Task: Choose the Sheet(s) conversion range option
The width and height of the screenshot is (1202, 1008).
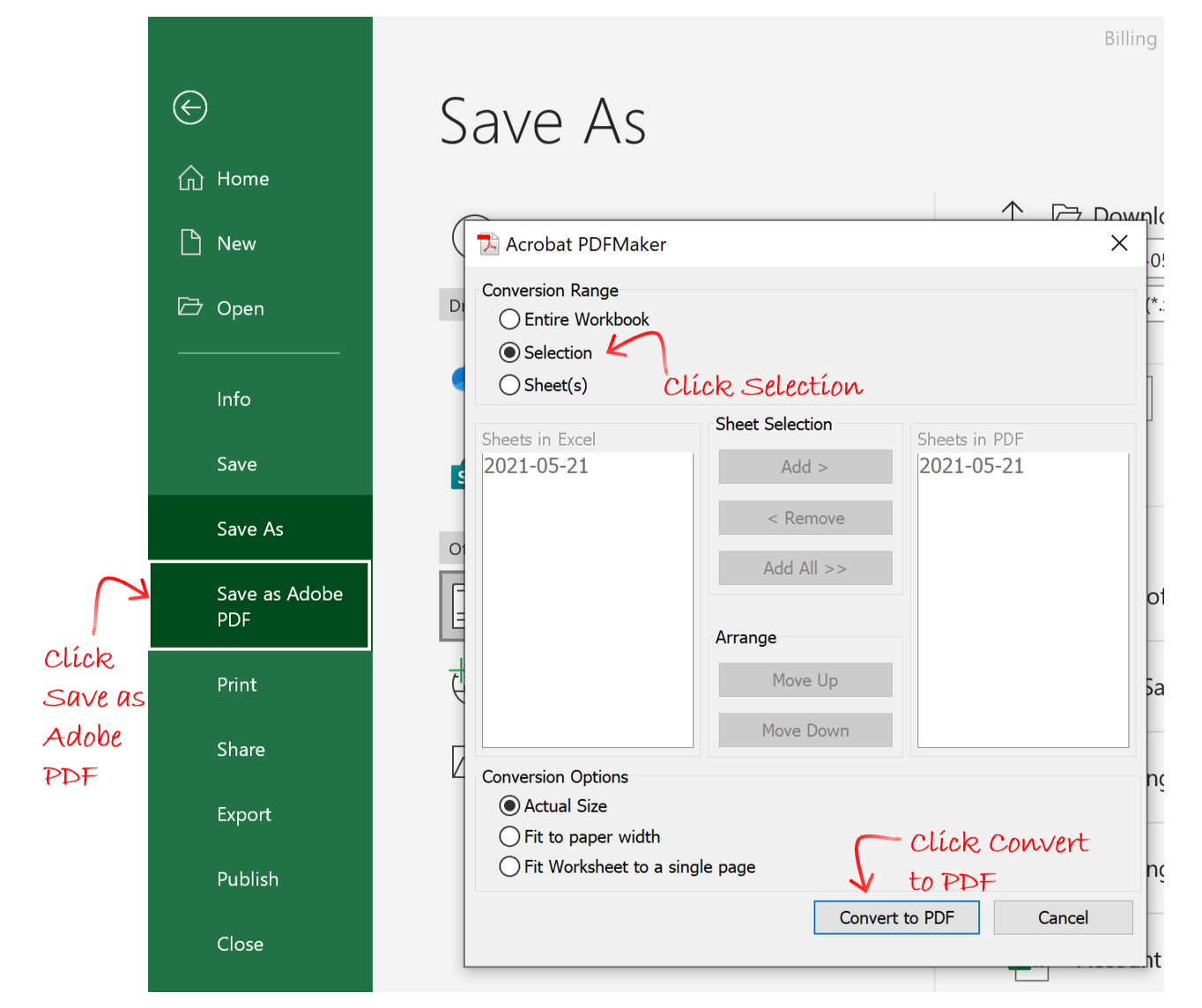Action: pyautogui.click(x=509, y=385)
